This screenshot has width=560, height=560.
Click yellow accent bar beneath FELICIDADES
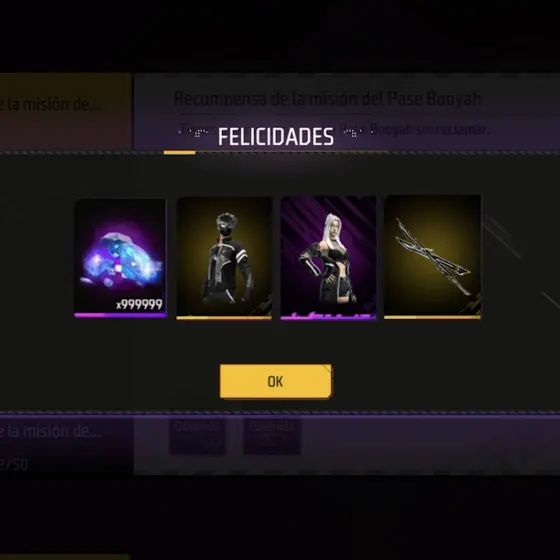(180, 153)
